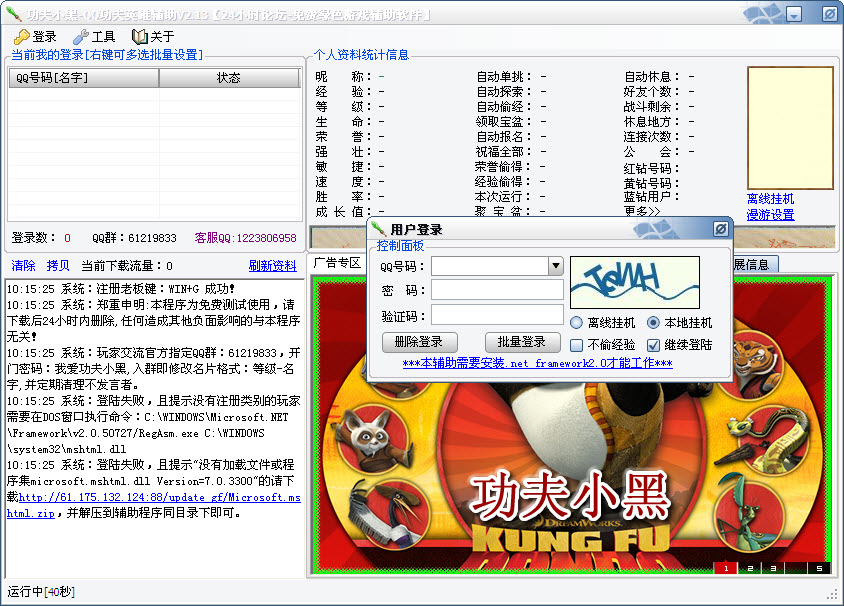Viewport: 844px width, 606px height.
Task: Minimize the main window
Action: (x=793, y=15)
